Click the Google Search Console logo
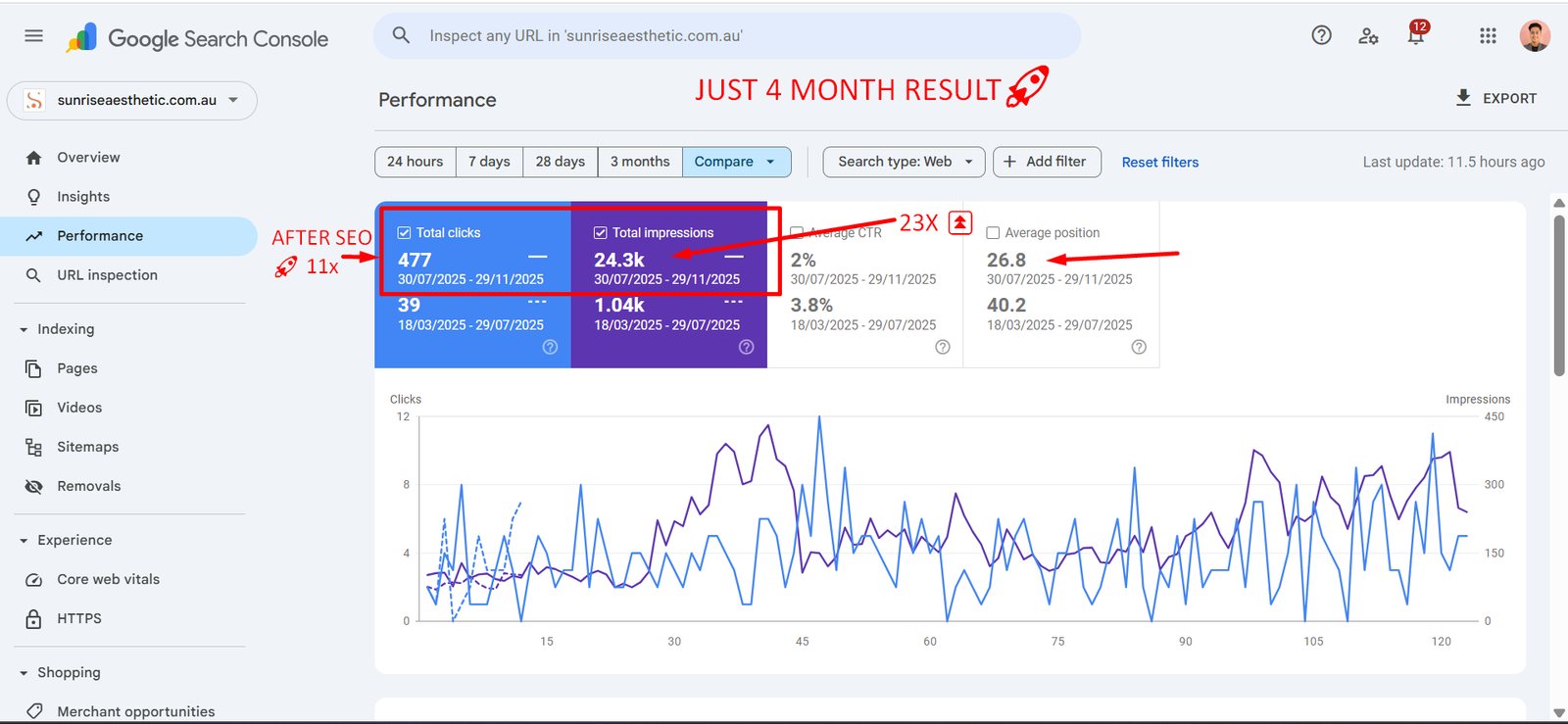This screenshot has width=1568, height=724. click(x=198, y=38)
